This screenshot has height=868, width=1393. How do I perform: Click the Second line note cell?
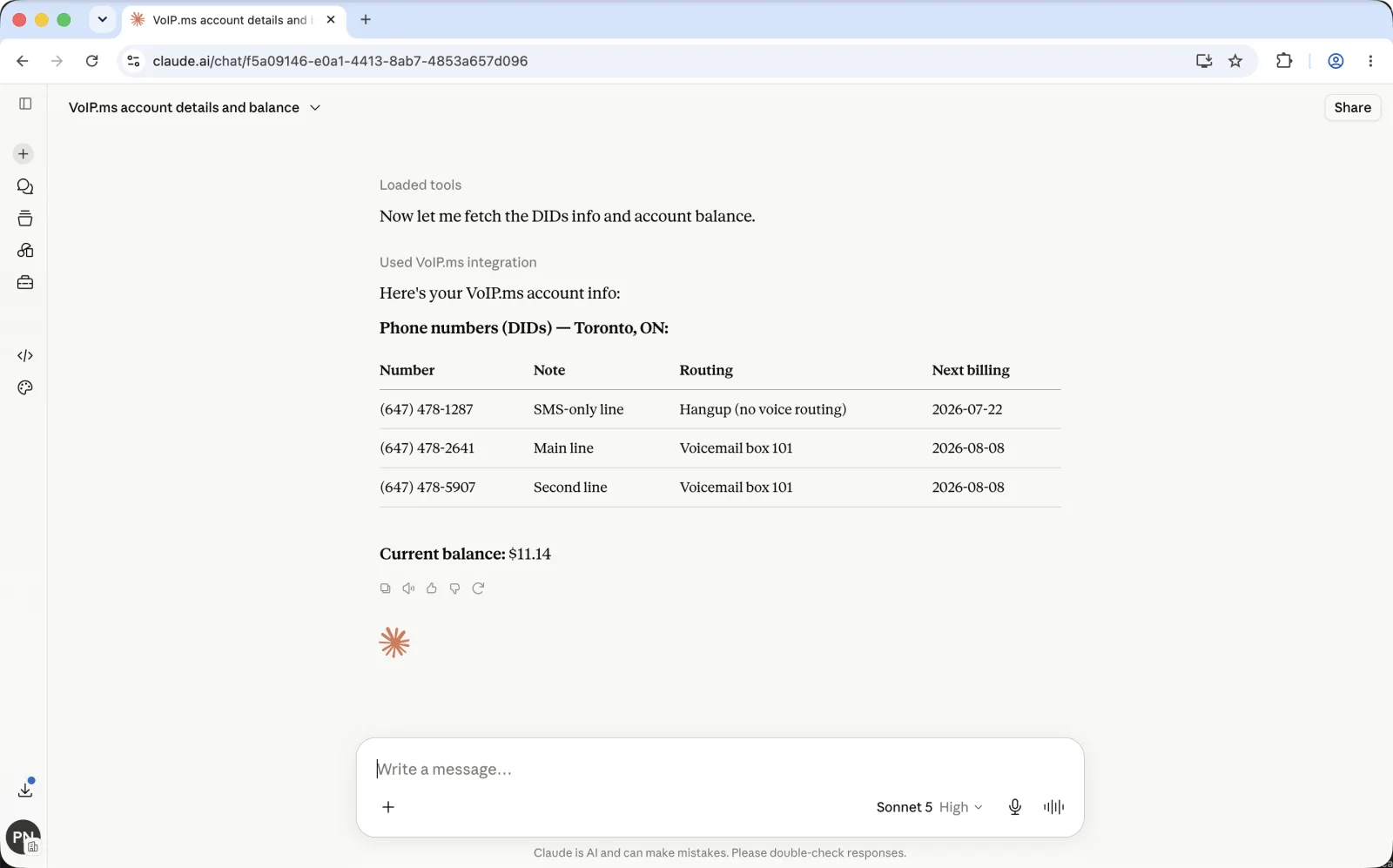570,488
